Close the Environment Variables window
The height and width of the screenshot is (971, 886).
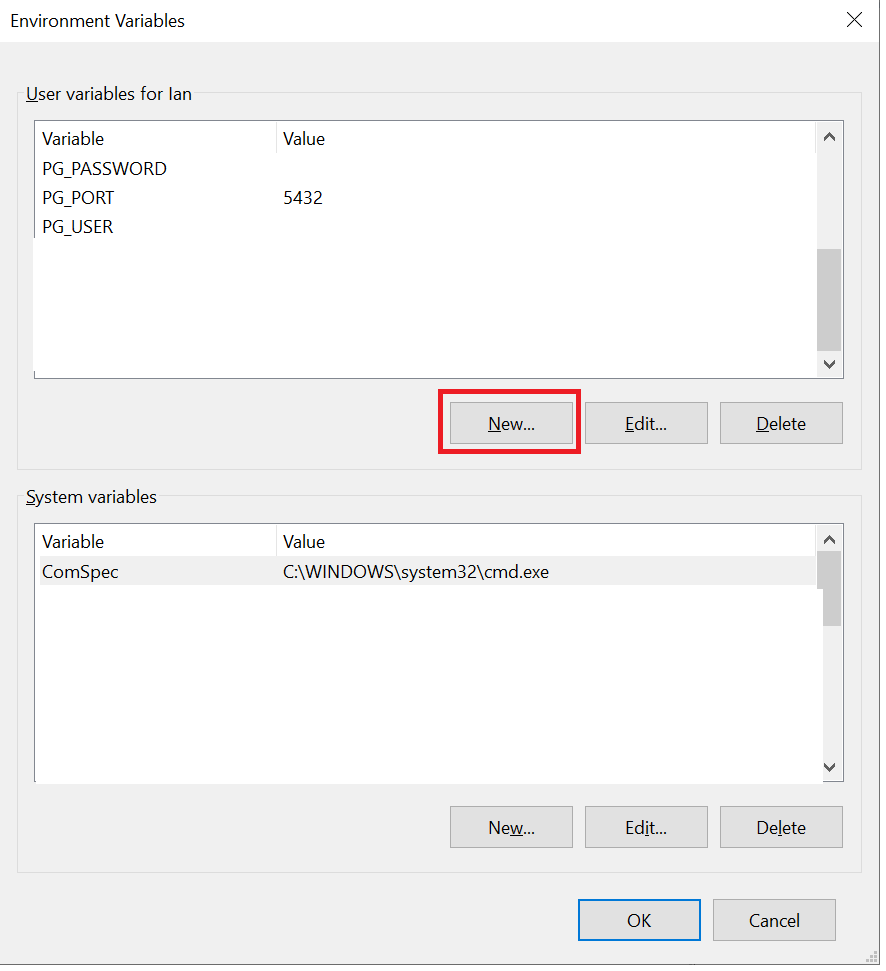(x=854, y=20)
